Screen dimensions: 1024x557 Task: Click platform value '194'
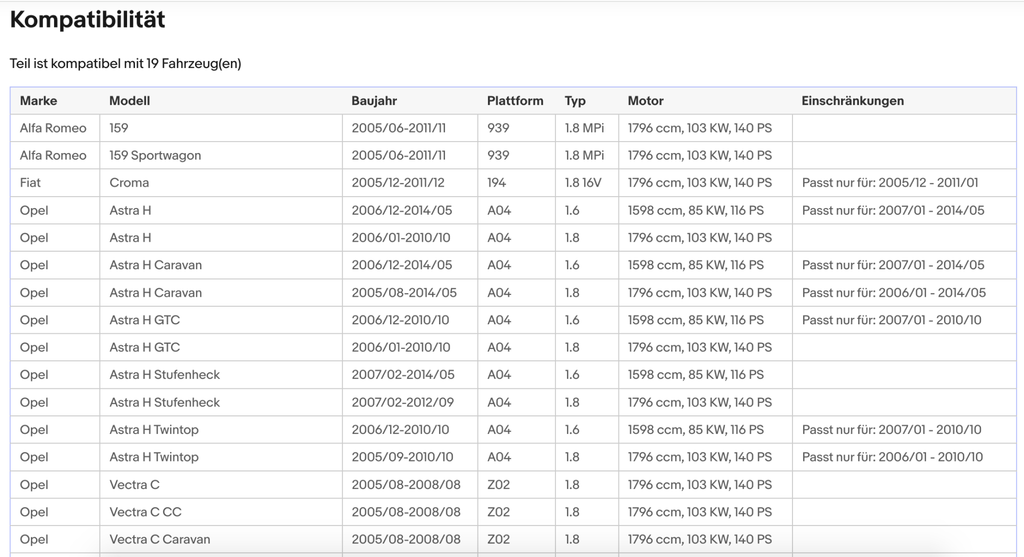pos(496,183)
